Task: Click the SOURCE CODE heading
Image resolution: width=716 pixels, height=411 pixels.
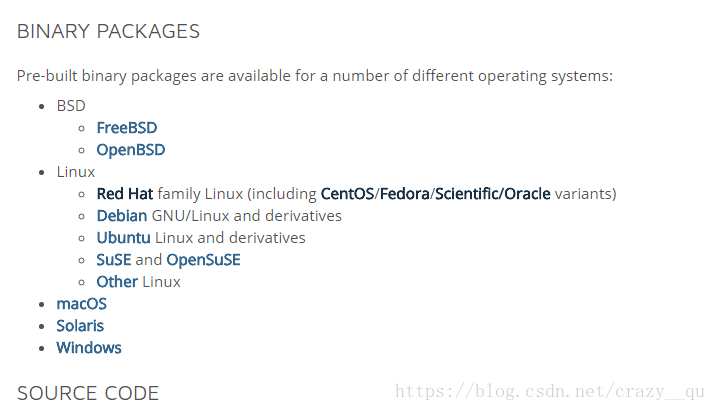Action: 88,393
